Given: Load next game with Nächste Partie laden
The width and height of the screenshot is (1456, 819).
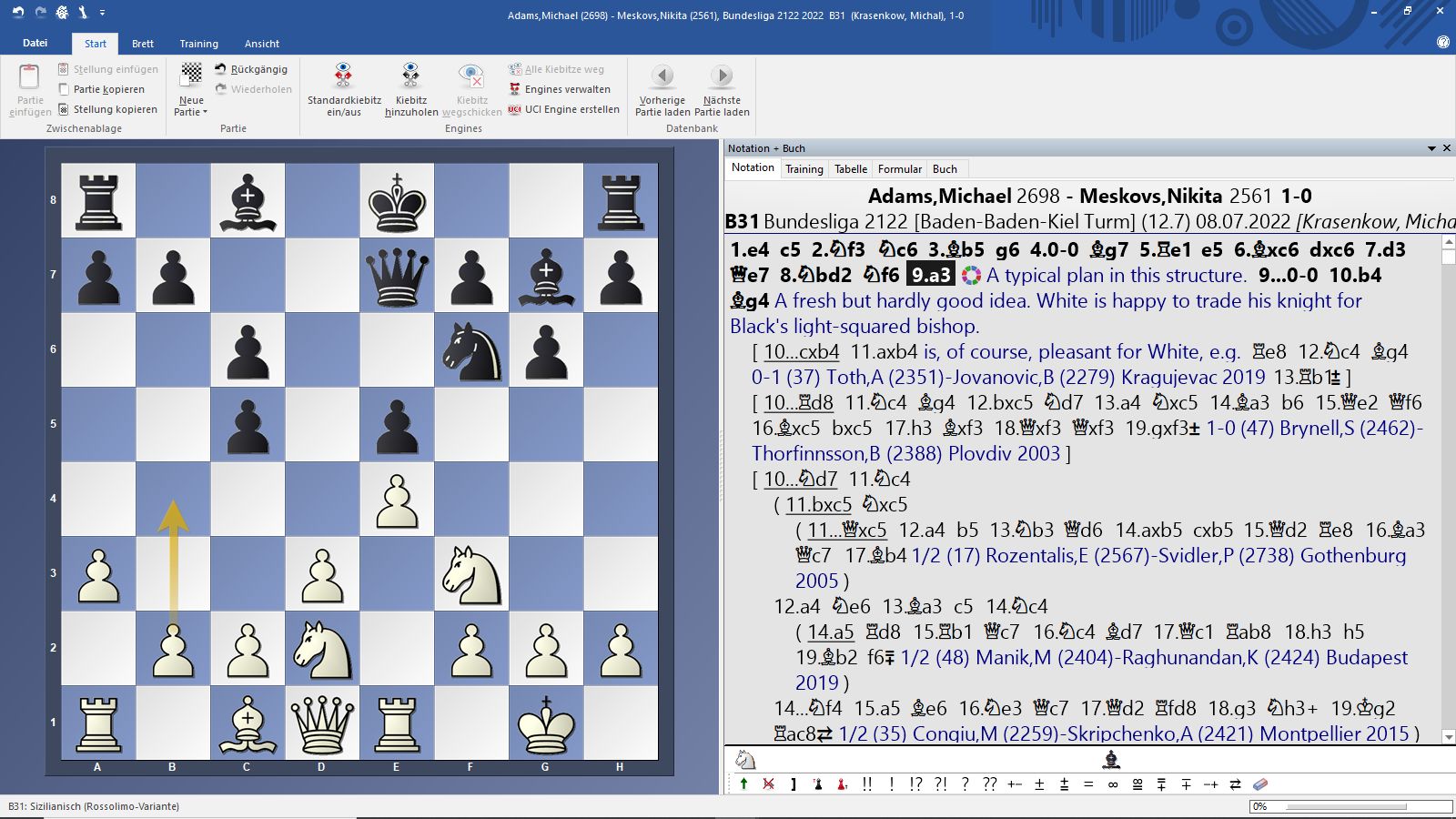Looking at the screenshot, I should coord(722,89).
